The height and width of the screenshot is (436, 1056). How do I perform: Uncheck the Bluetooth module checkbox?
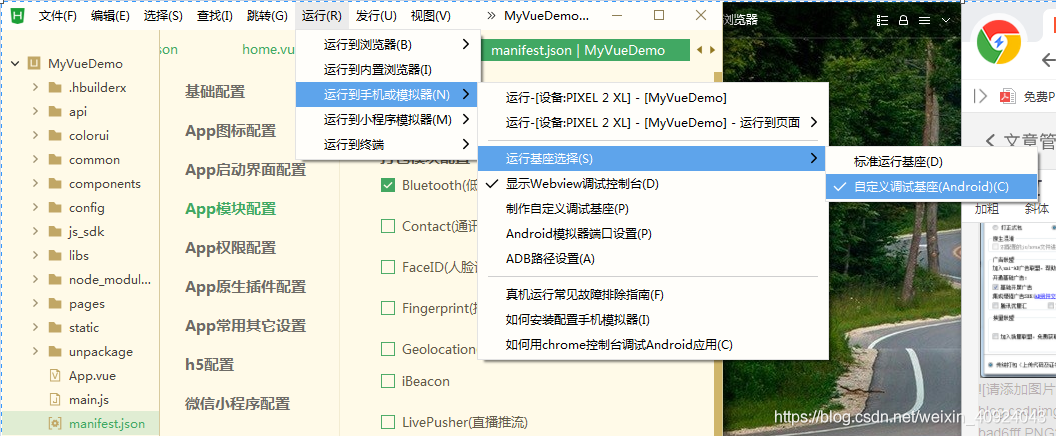click(388, 185)
